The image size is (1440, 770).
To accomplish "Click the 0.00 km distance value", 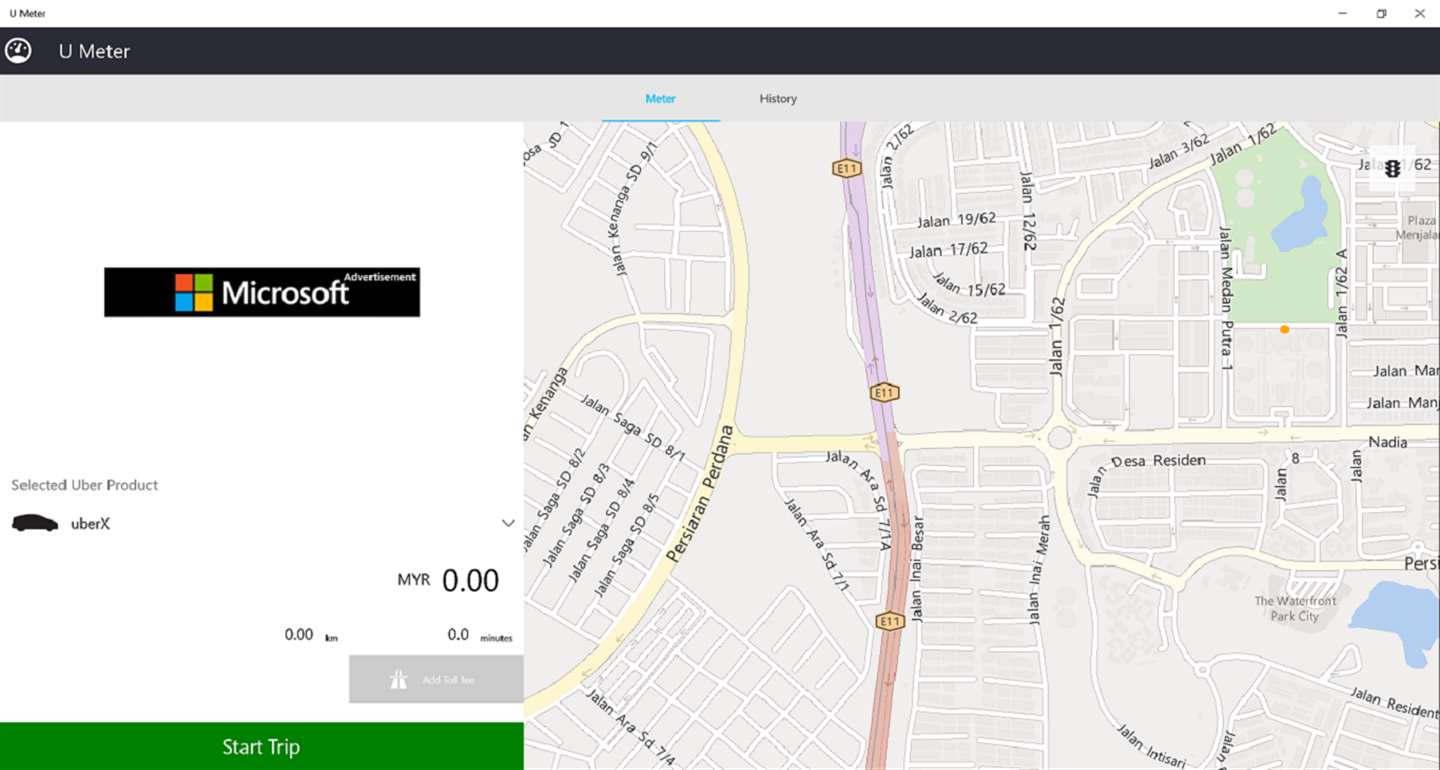I will [x=311, y=635].
